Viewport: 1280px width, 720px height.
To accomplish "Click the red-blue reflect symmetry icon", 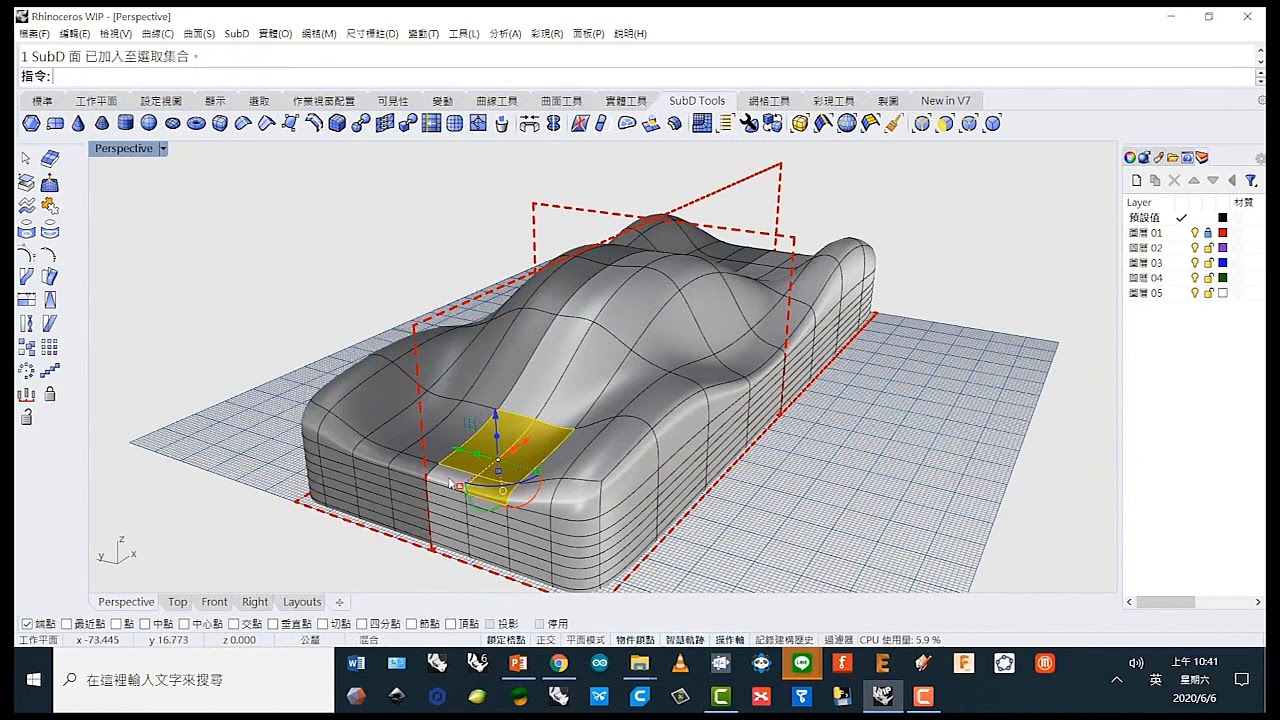I will 578,123.
